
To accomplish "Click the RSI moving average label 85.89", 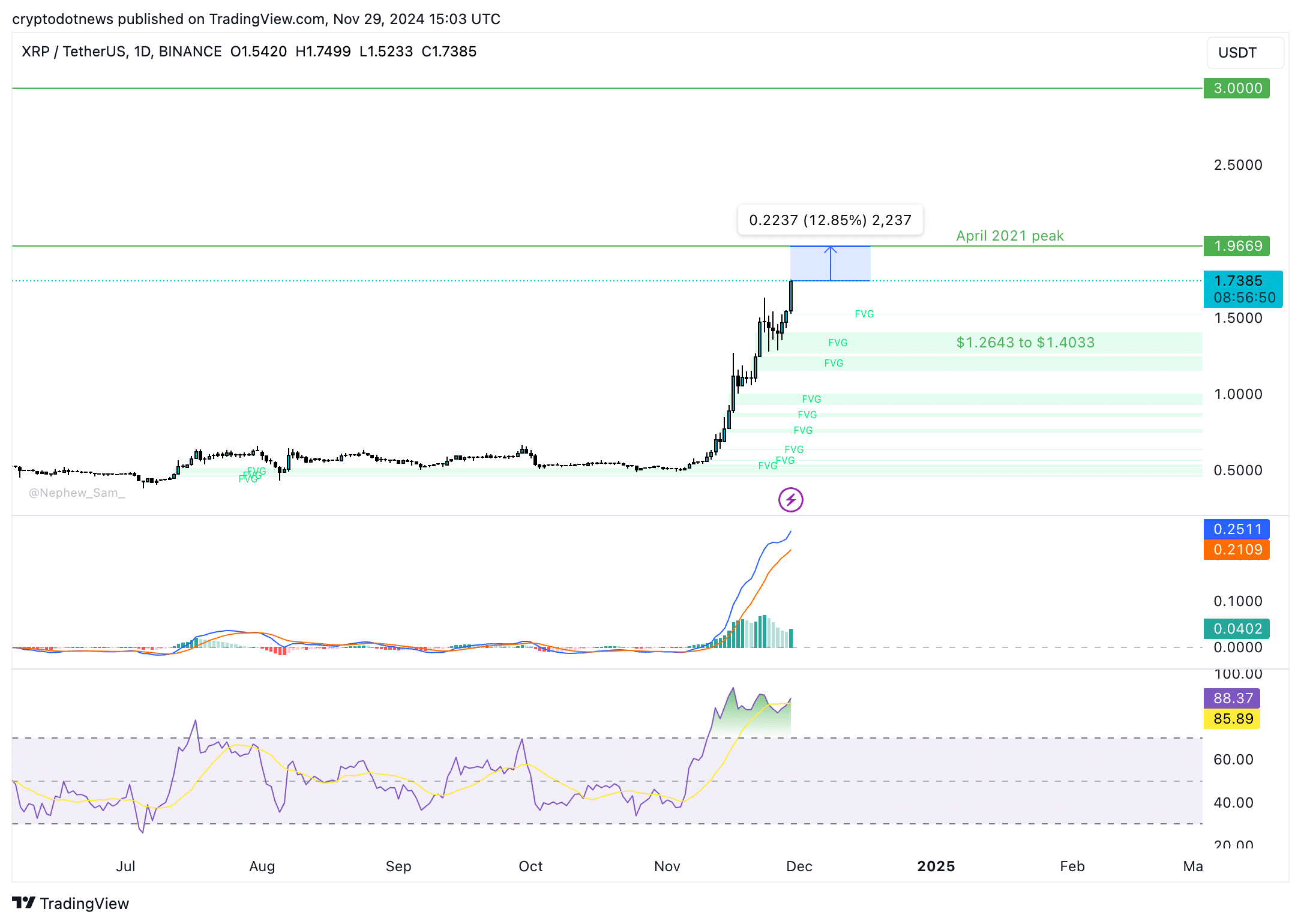I will [x=1231, y=719].
